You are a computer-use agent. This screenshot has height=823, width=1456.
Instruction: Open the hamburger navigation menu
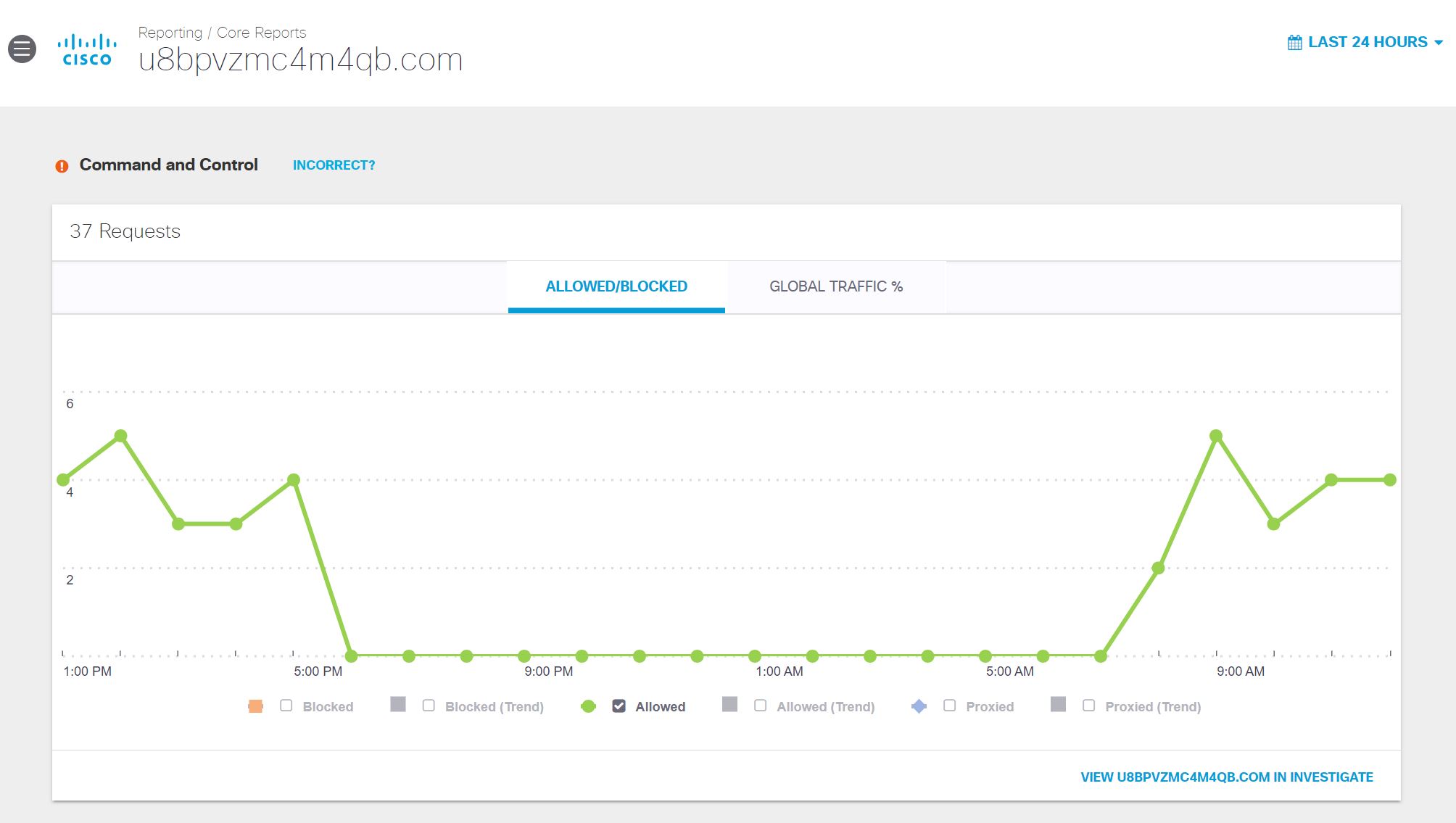pyautogui.click(x=22, y=49)
